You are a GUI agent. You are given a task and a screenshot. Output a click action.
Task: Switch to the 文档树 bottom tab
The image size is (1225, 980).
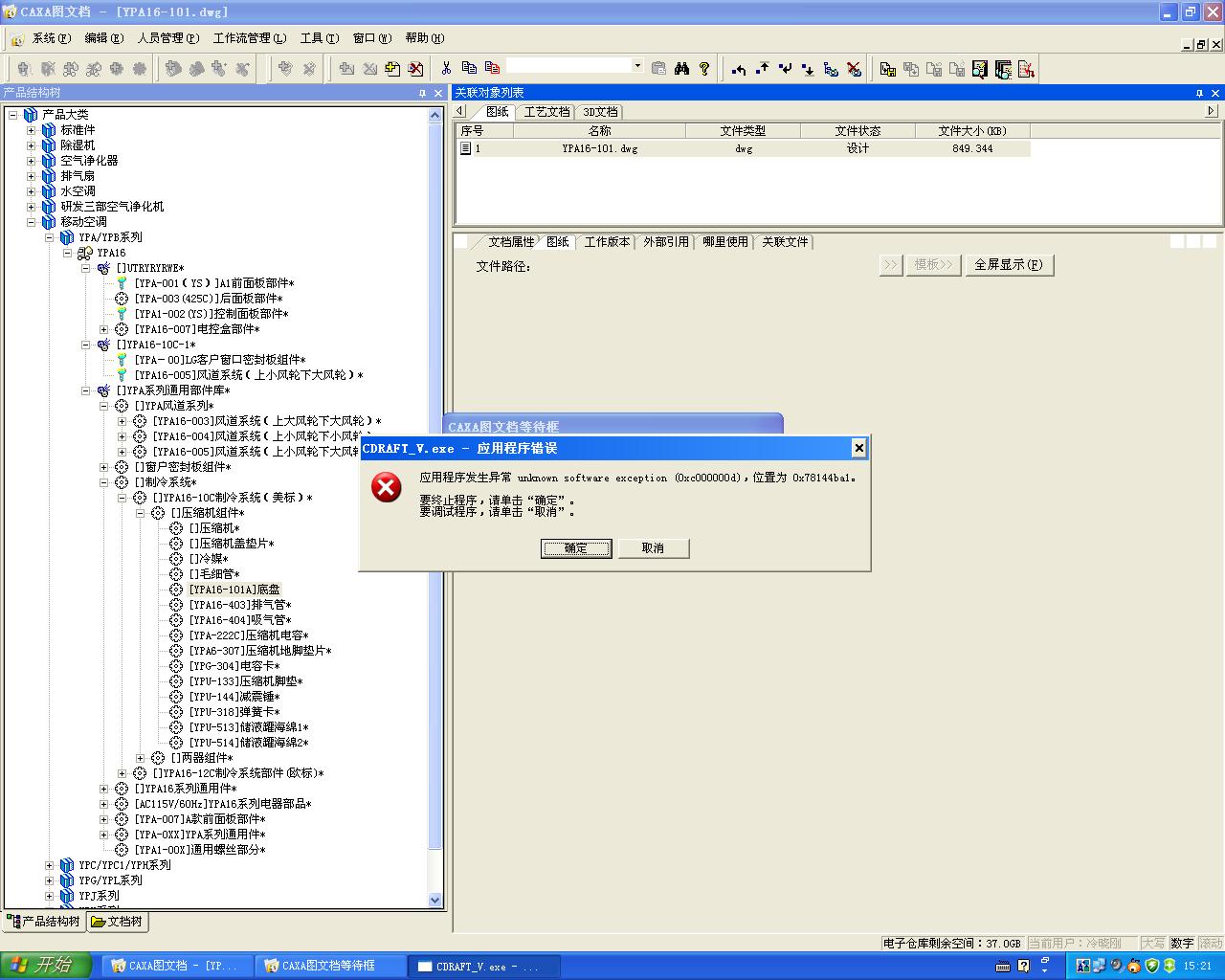[x=117, y=922]
